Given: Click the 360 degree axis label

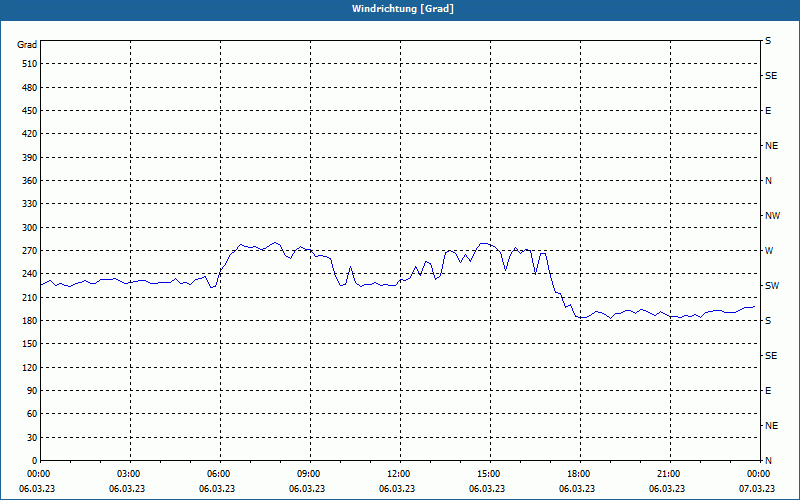Looking at the screenshot, I should click(29, 181).
